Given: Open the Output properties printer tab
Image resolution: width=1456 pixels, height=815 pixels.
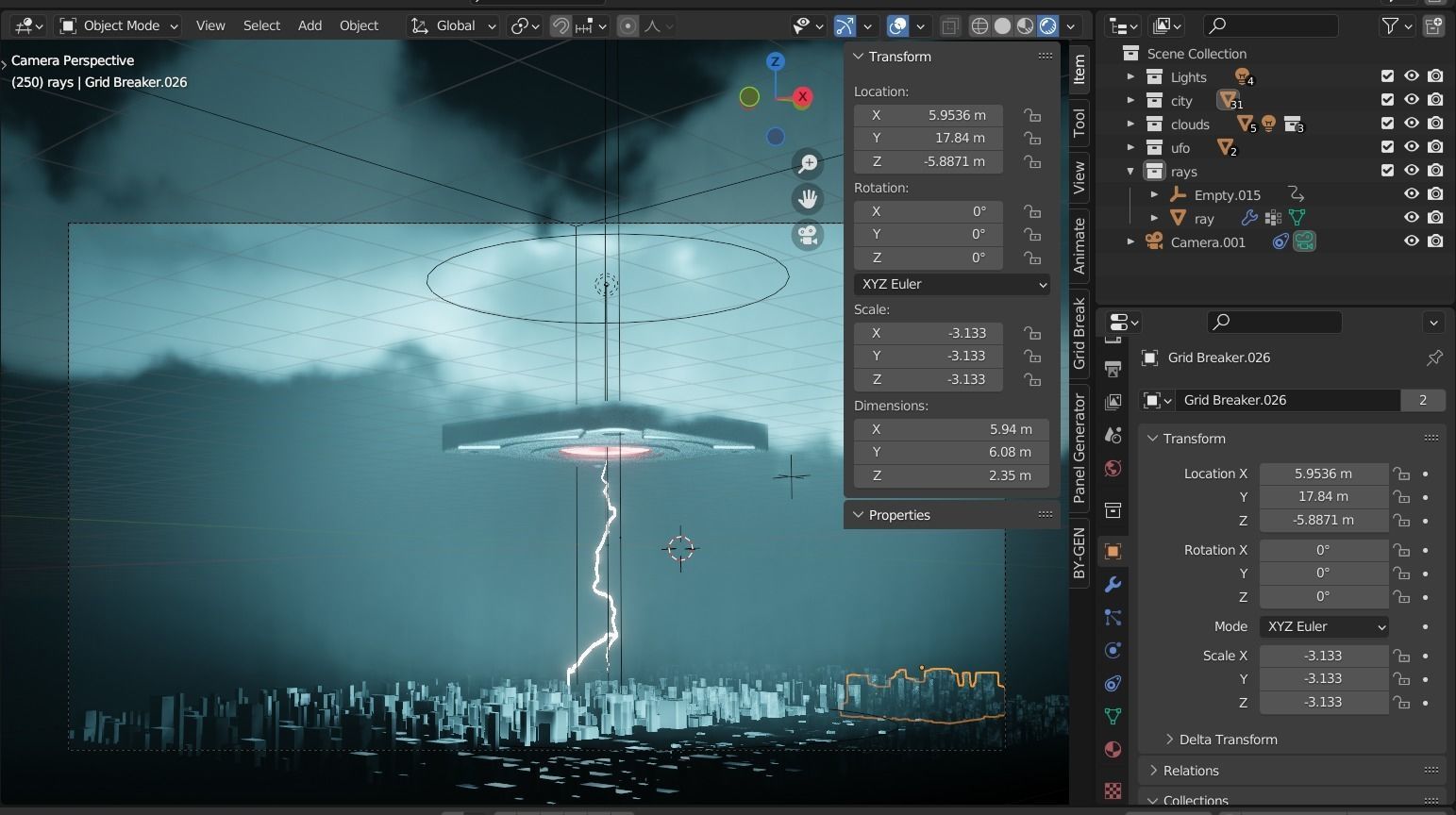Looking at the screenshot, I should 1113,369.
